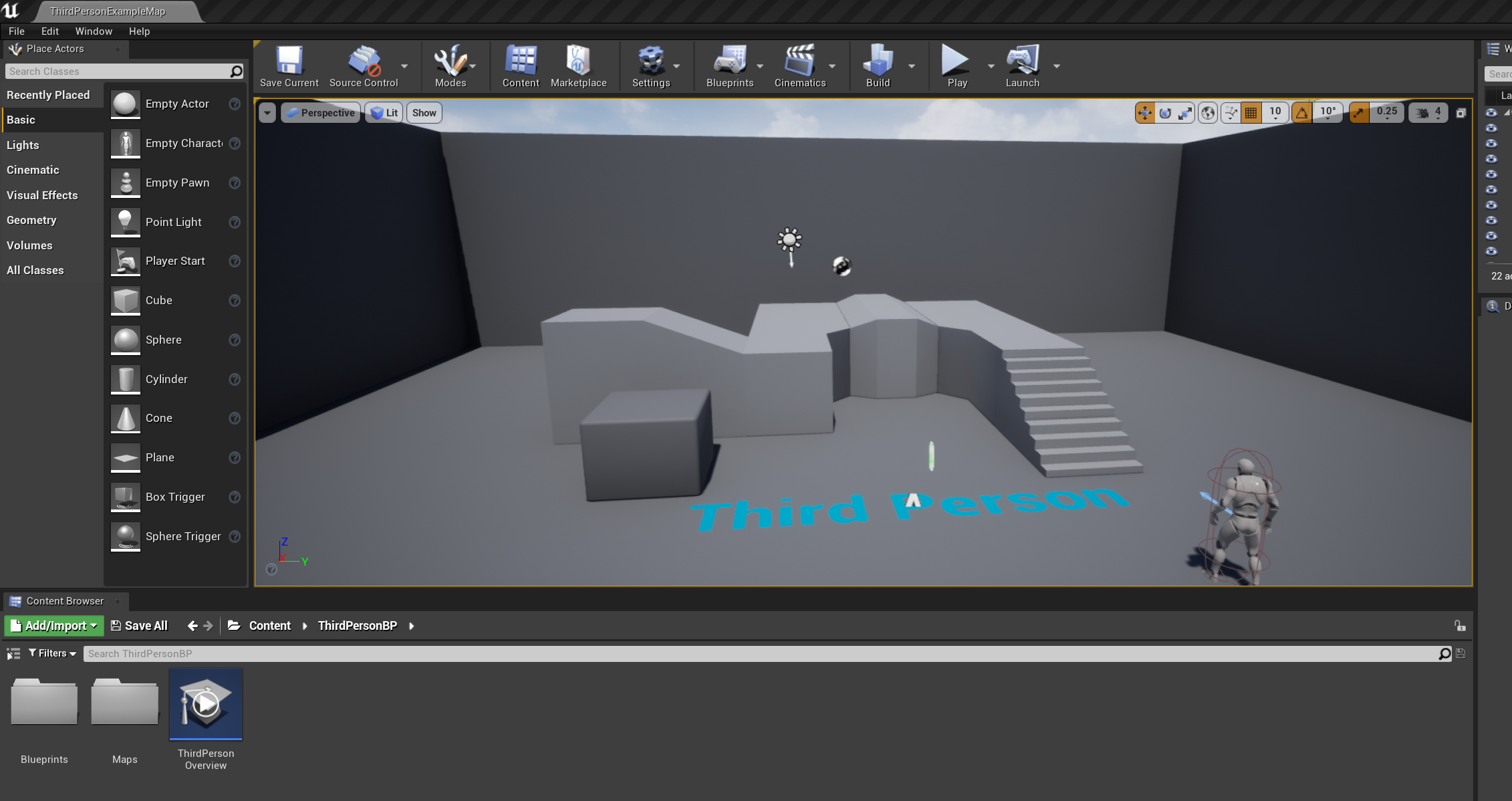This screenshot has width=1512, height=801.
Task: Select the ThirdPersonOverview tutorial asset
Action: (206, 721)
